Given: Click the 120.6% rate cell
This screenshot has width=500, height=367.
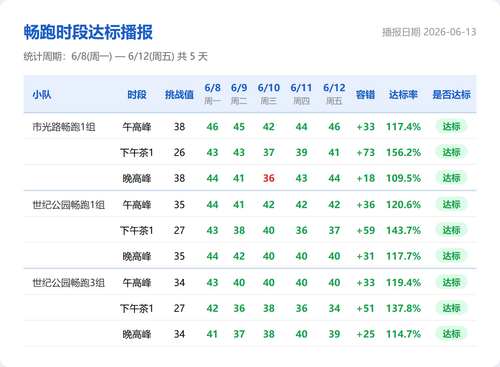Looking at the screenshot, I should point(403,205).
